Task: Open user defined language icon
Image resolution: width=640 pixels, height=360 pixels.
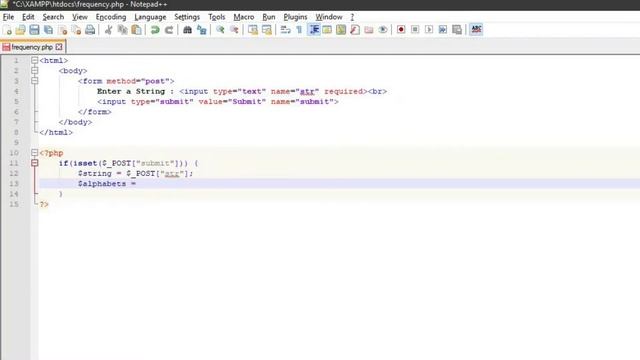Action: tap(327, 30)
